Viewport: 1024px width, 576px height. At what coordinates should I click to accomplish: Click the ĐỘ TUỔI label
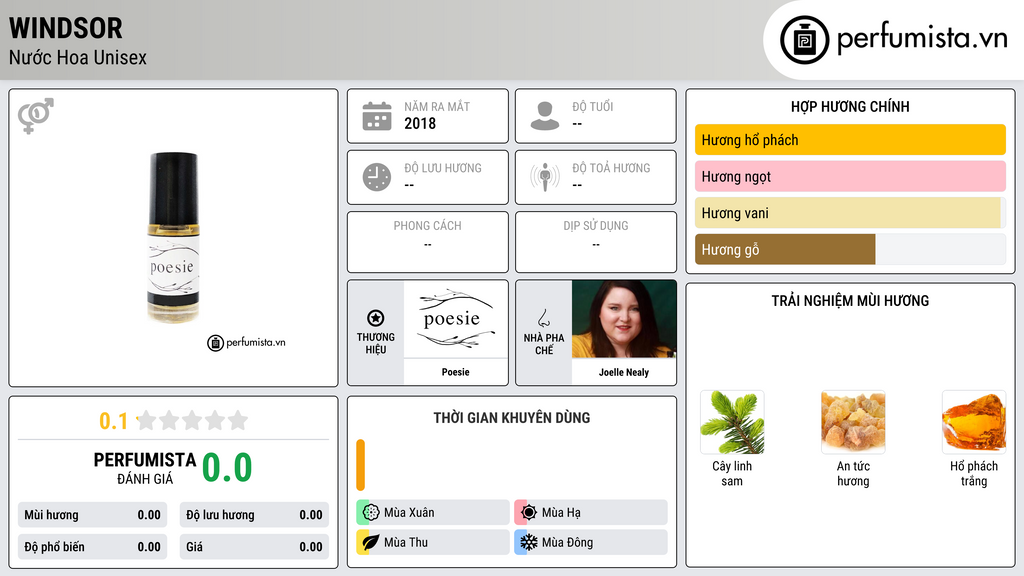(x=592, y=106)
